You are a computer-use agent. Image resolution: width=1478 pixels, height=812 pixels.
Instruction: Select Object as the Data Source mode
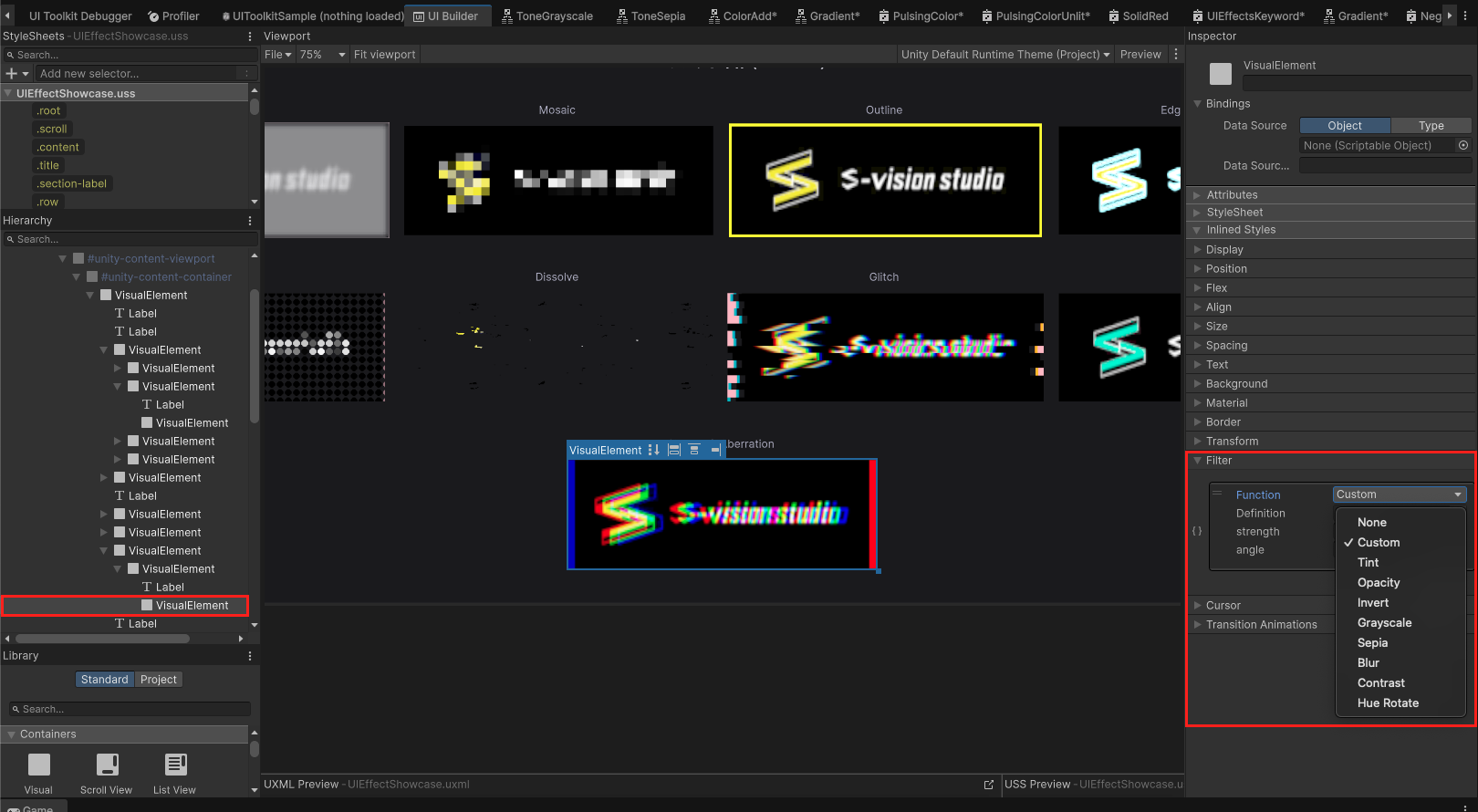tap(1345, 126)
